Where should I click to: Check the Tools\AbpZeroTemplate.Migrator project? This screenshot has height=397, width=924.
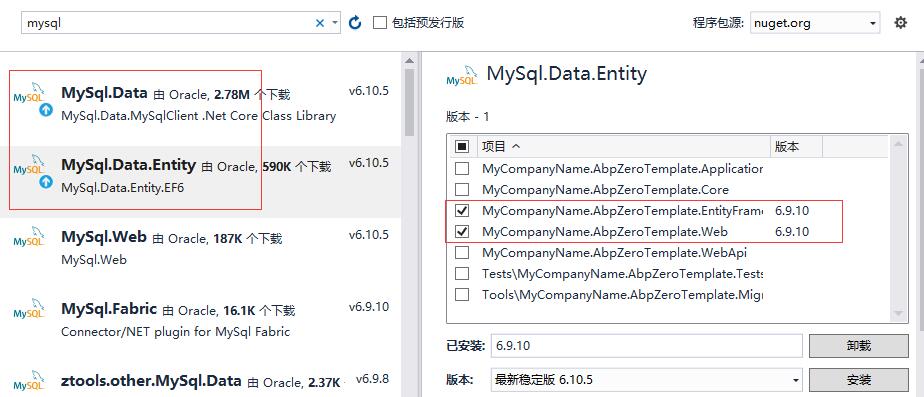point(463,295)
